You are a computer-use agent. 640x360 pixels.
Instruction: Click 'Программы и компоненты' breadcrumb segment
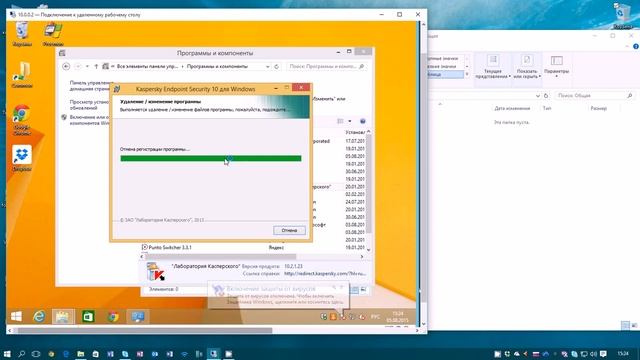click(x=217, y=67)
